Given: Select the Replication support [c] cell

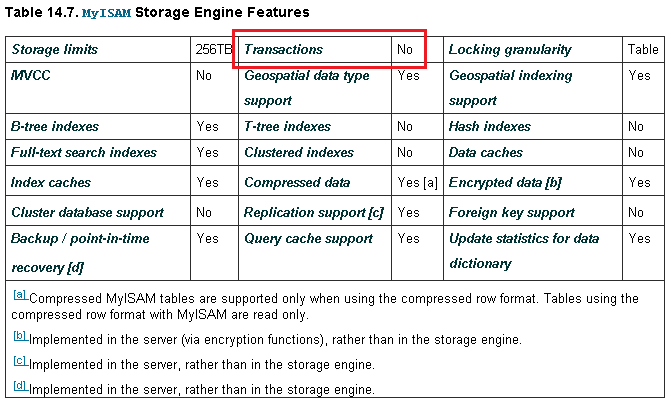Looking at the screenshot, I should (315, 213).
